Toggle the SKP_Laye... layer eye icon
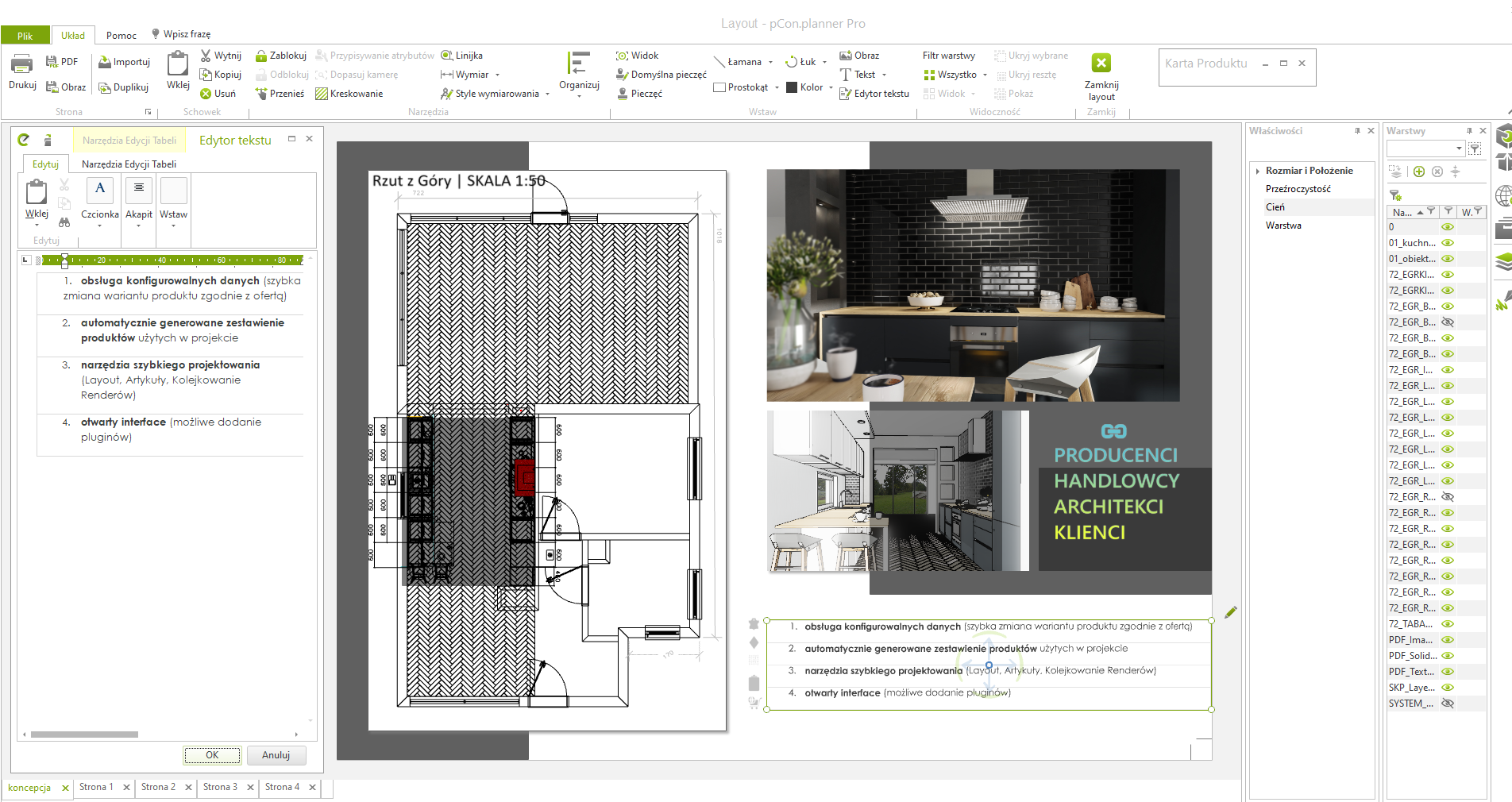Screen dimensions: 1512x802 (1448, 688)
